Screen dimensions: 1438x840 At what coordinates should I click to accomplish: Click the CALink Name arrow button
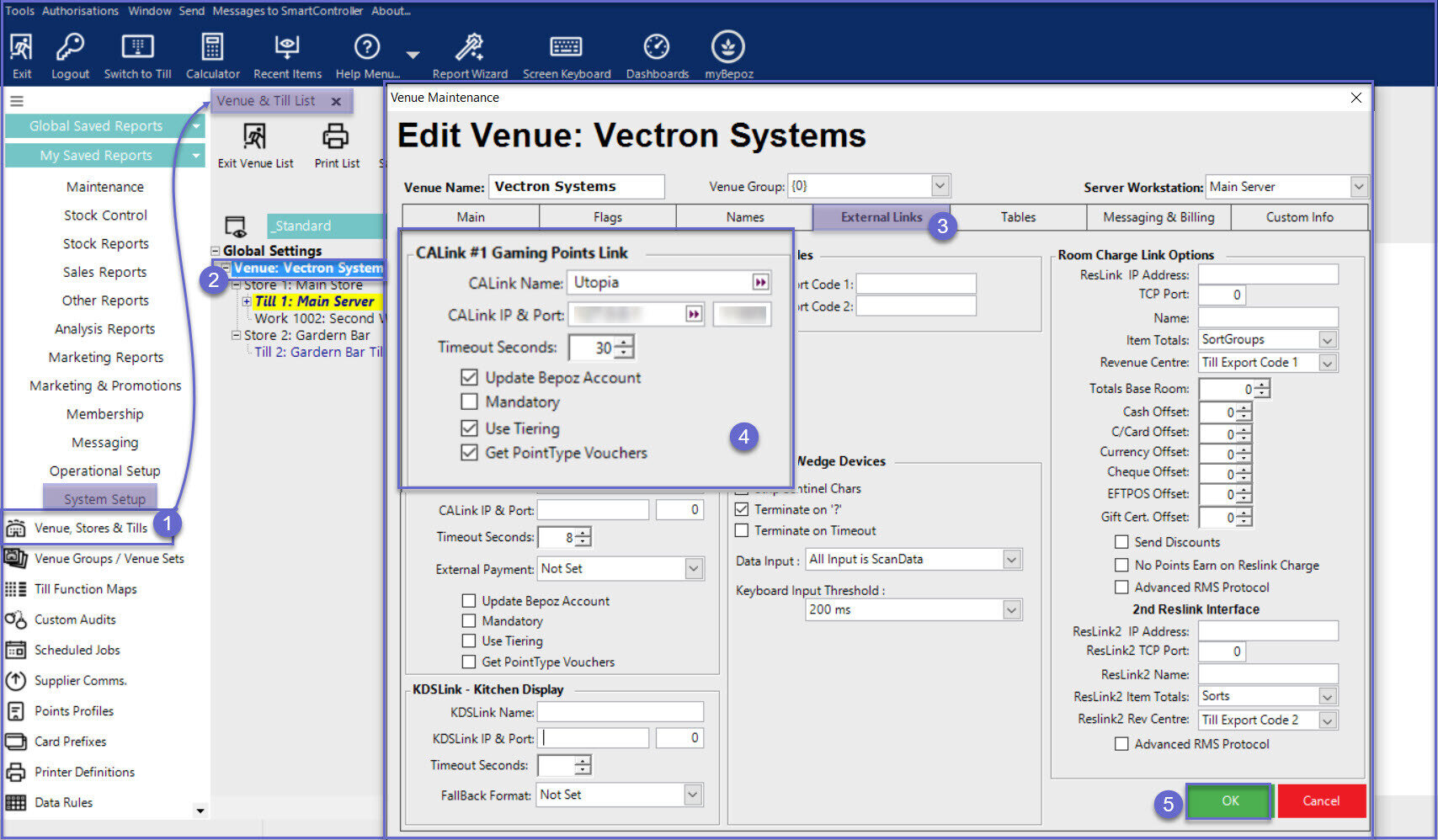coord(760,283)
